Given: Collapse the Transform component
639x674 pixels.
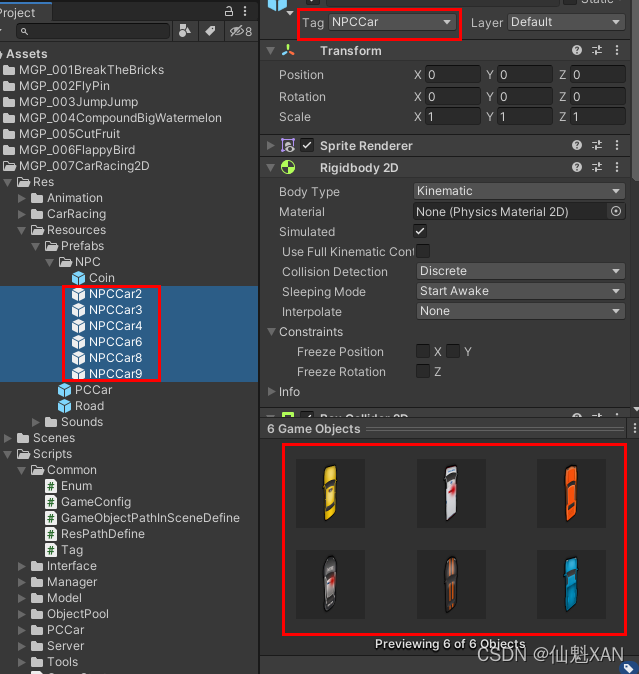Looking at the screenshot, I should [271, 51].
